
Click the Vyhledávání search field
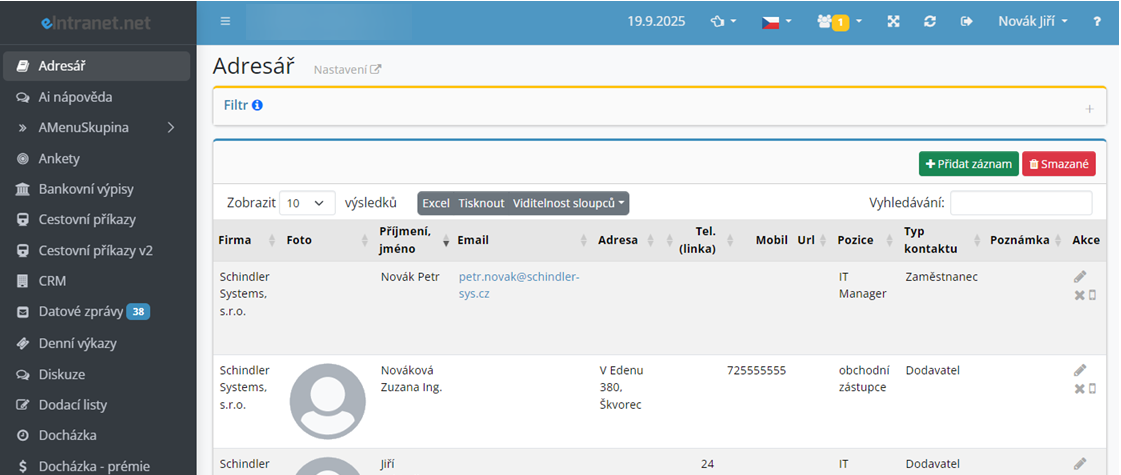pos(1021,203)
